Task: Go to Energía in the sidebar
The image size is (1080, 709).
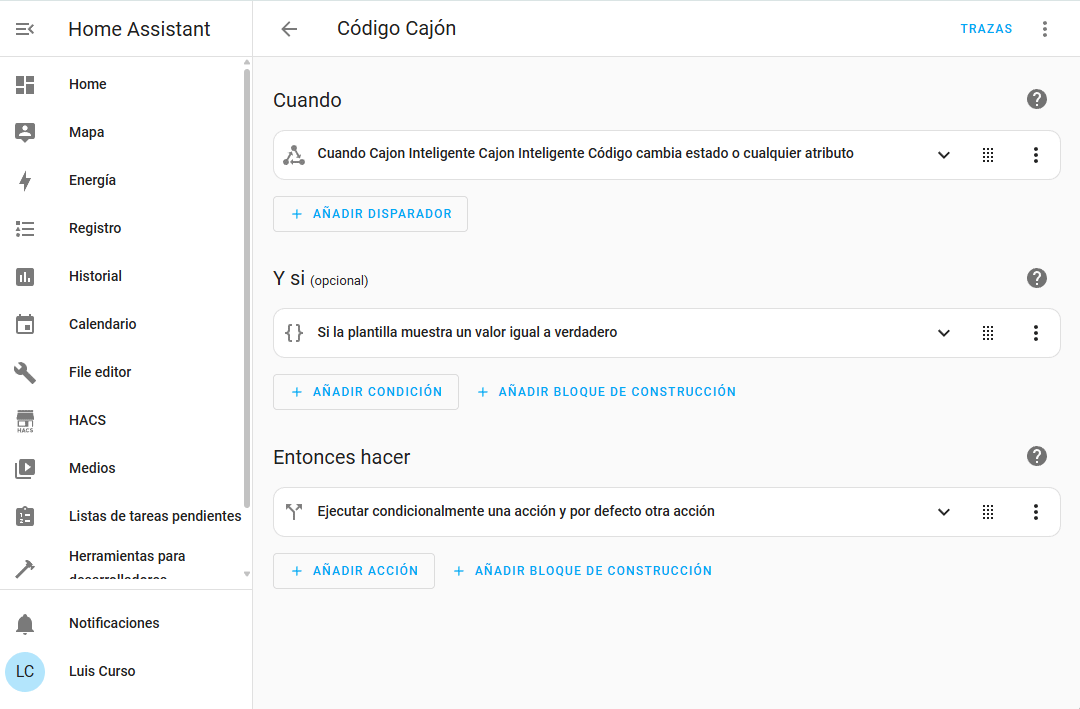Action: pos(92,180)
